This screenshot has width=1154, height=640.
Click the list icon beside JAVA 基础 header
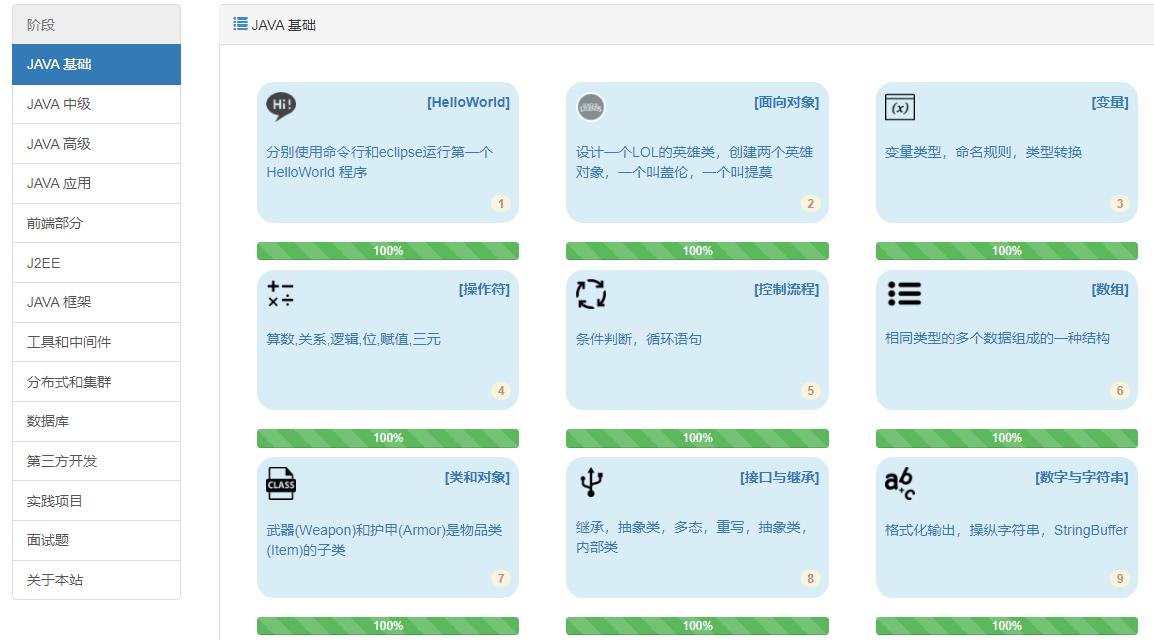(x=240, y=24)
